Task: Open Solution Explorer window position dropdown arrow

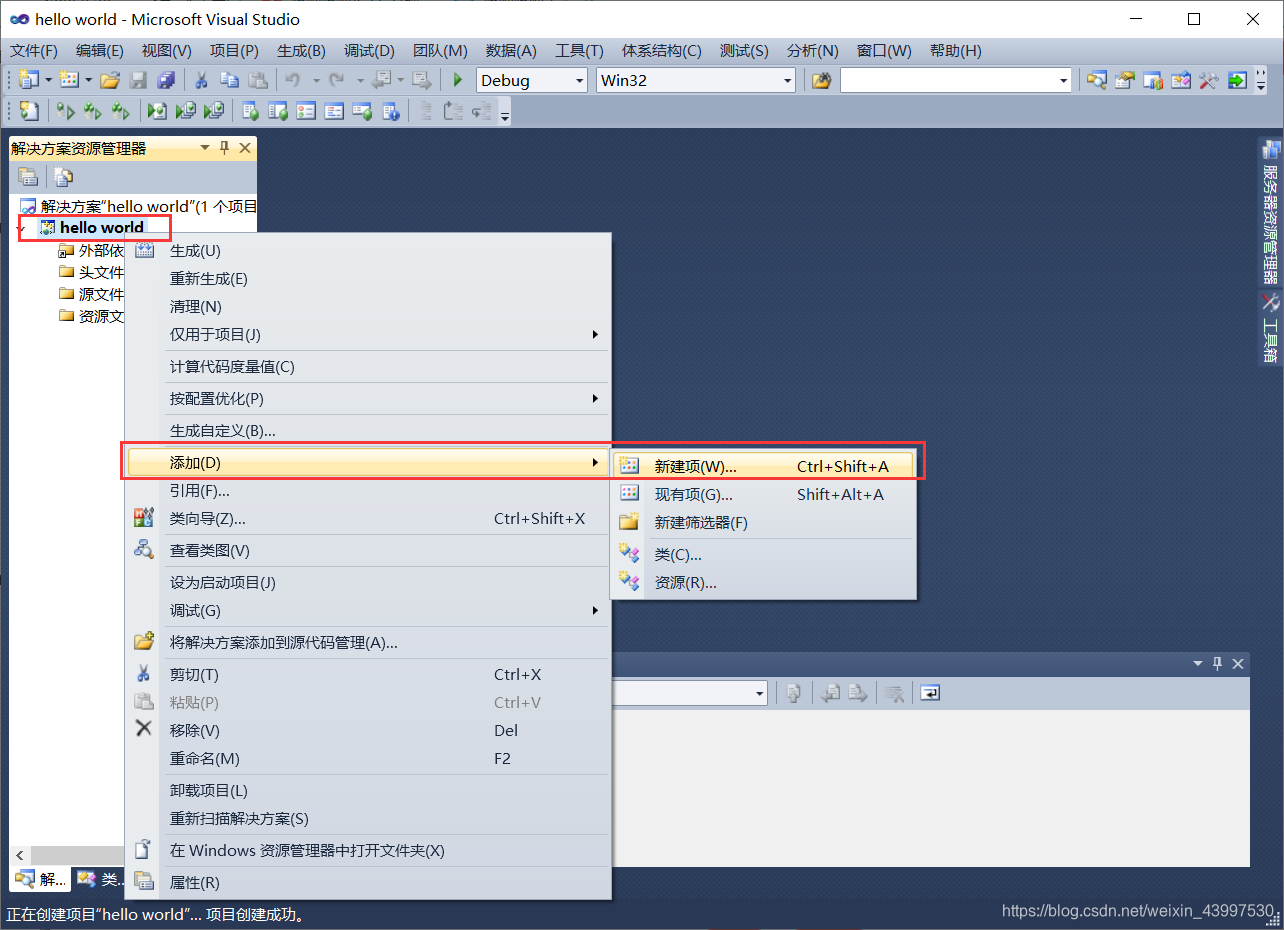Action: click(205, 148)
